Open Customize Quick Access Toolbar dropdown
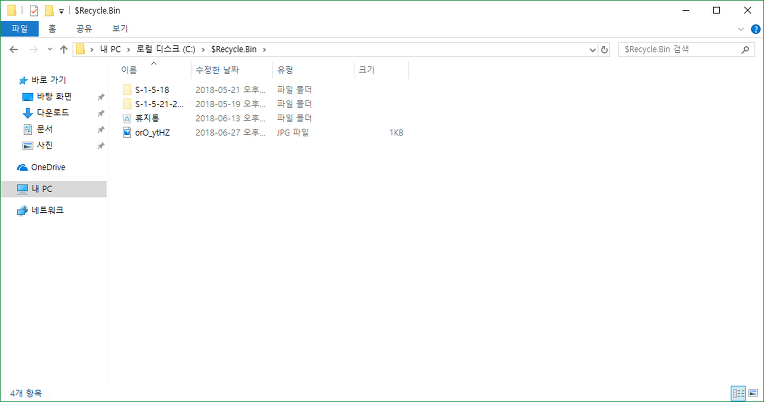 pos(61,11)
